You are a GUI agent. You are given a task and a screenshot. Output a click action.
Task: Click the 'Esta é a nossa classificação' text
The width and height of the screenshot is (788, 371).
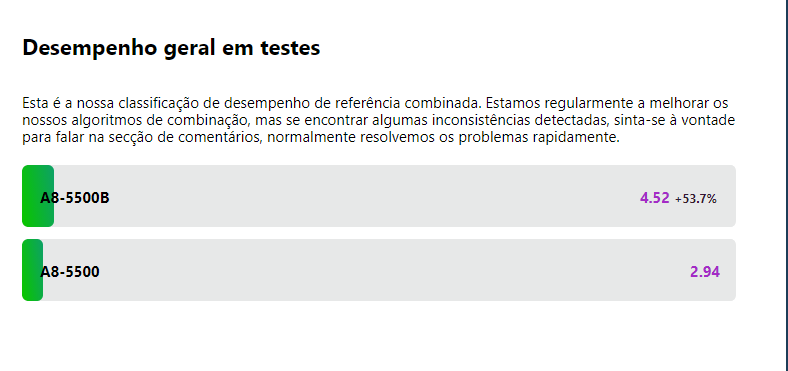coord(103,104)
